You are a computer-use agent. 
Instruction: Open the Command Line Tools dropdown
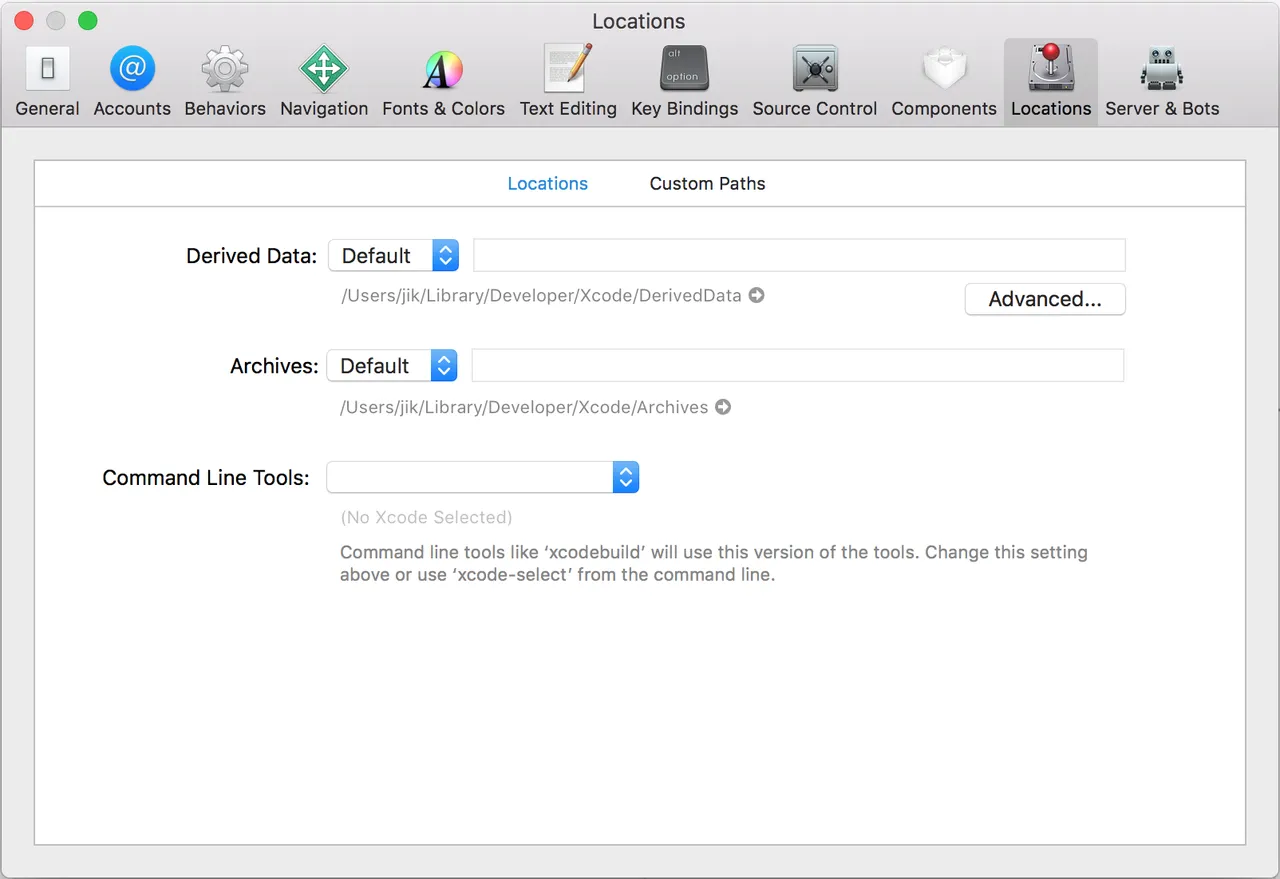pos(482,477)
